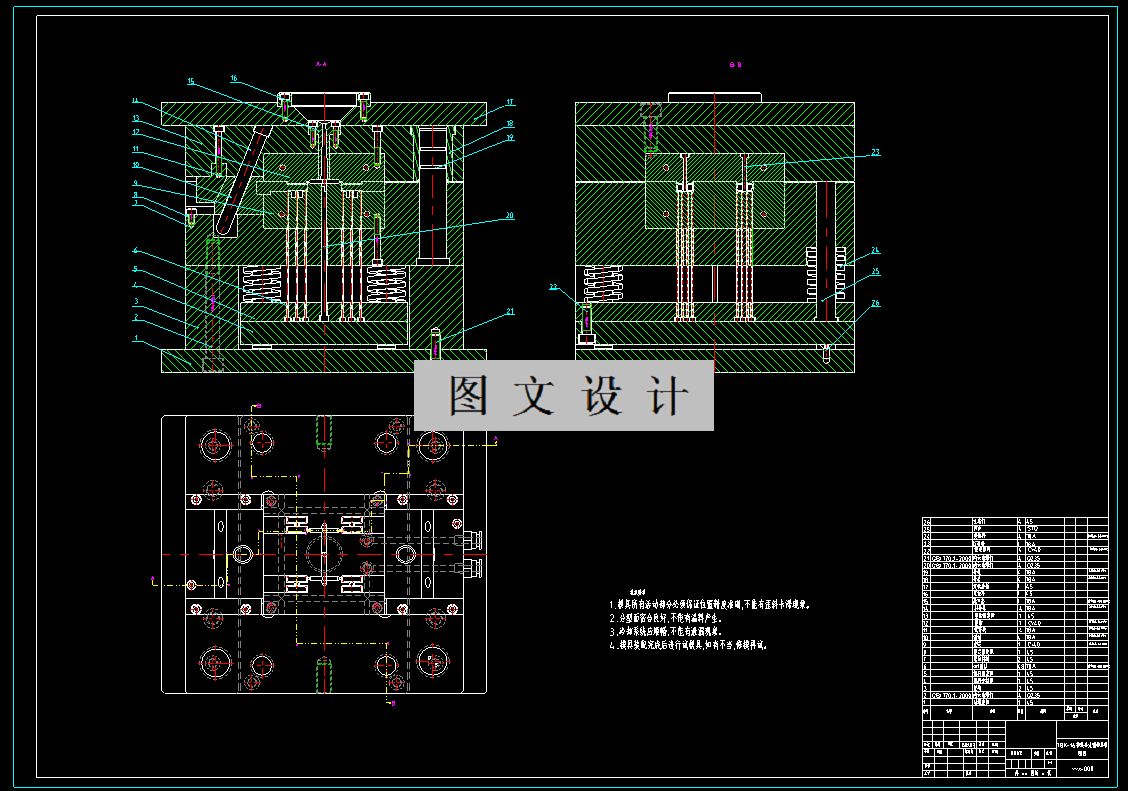Image resolution: width=1128 pixels, height=791 pixels.
Task: Click technical requirement line starting with "3."
Action: pos(665,631)
